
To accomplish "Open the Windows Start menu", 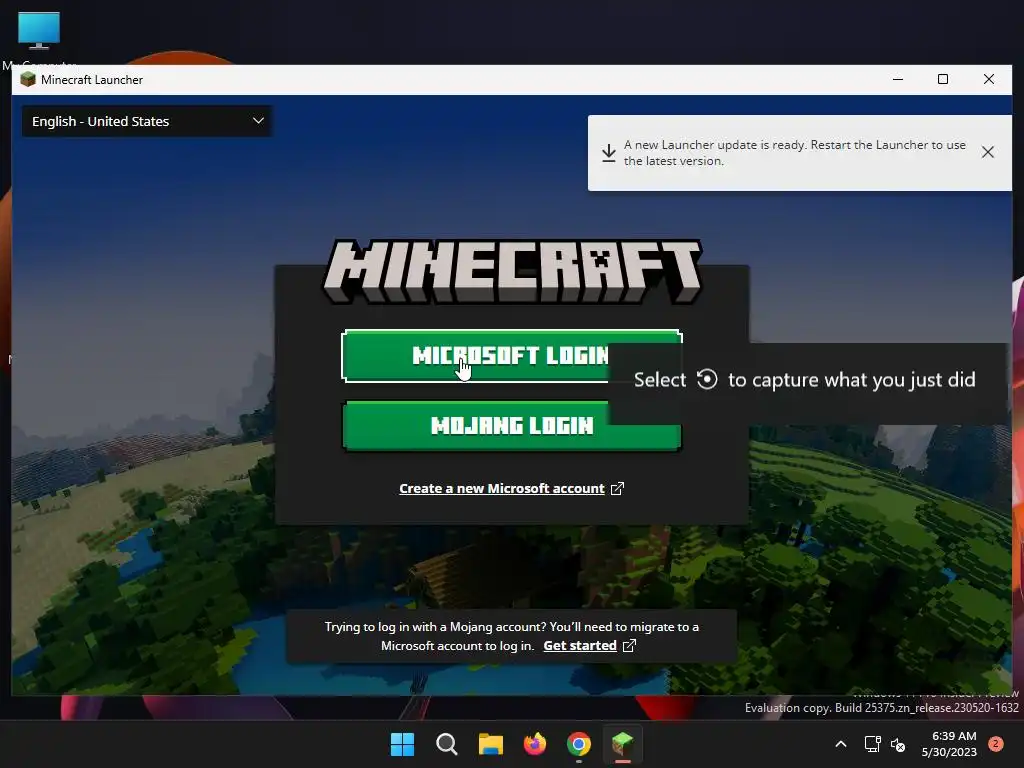I will (x=402, y=744).
